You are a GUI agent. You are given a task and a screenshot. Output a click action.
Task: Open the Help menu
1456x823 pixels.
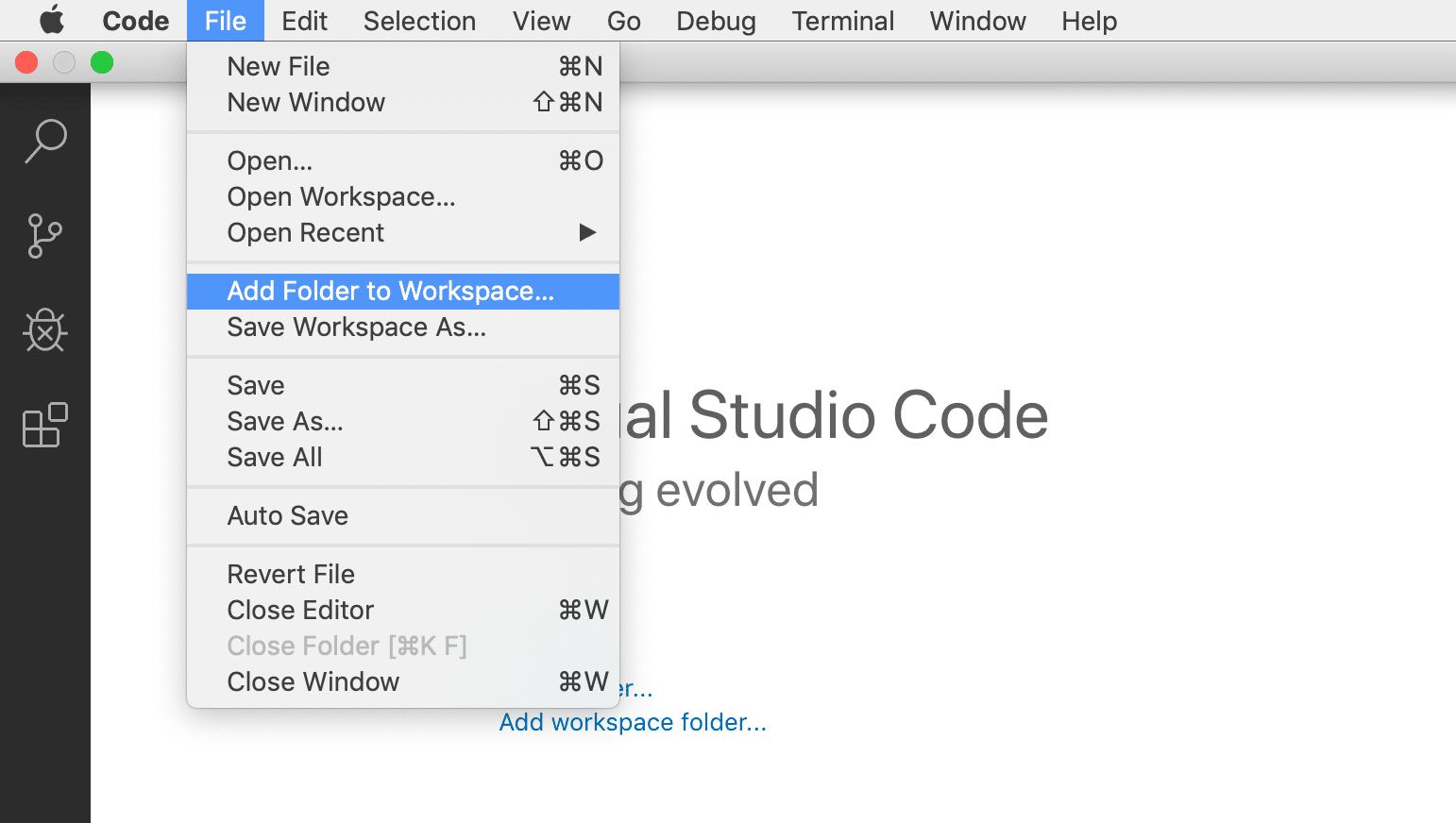pos(1089,21)
